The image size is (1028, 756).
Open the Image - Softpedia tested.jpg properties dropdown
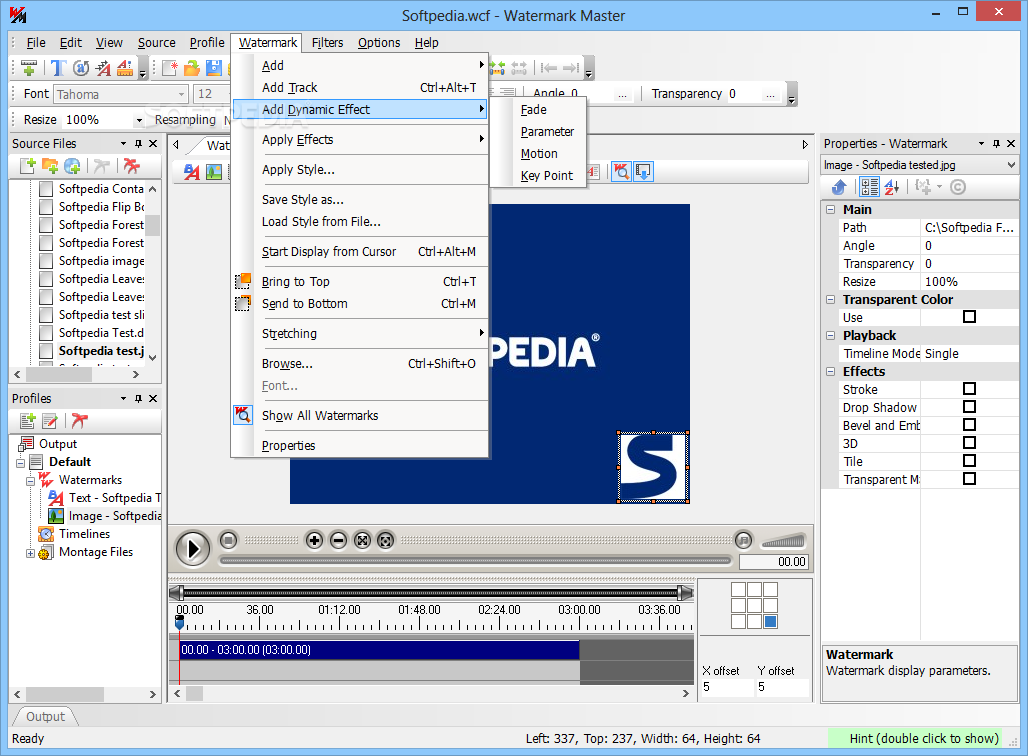coord(1010,165)
